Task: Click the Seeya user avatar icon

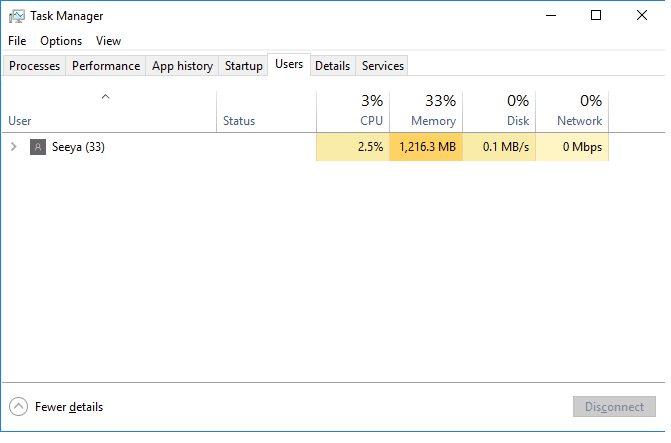Action: click(x=38, y=147)
